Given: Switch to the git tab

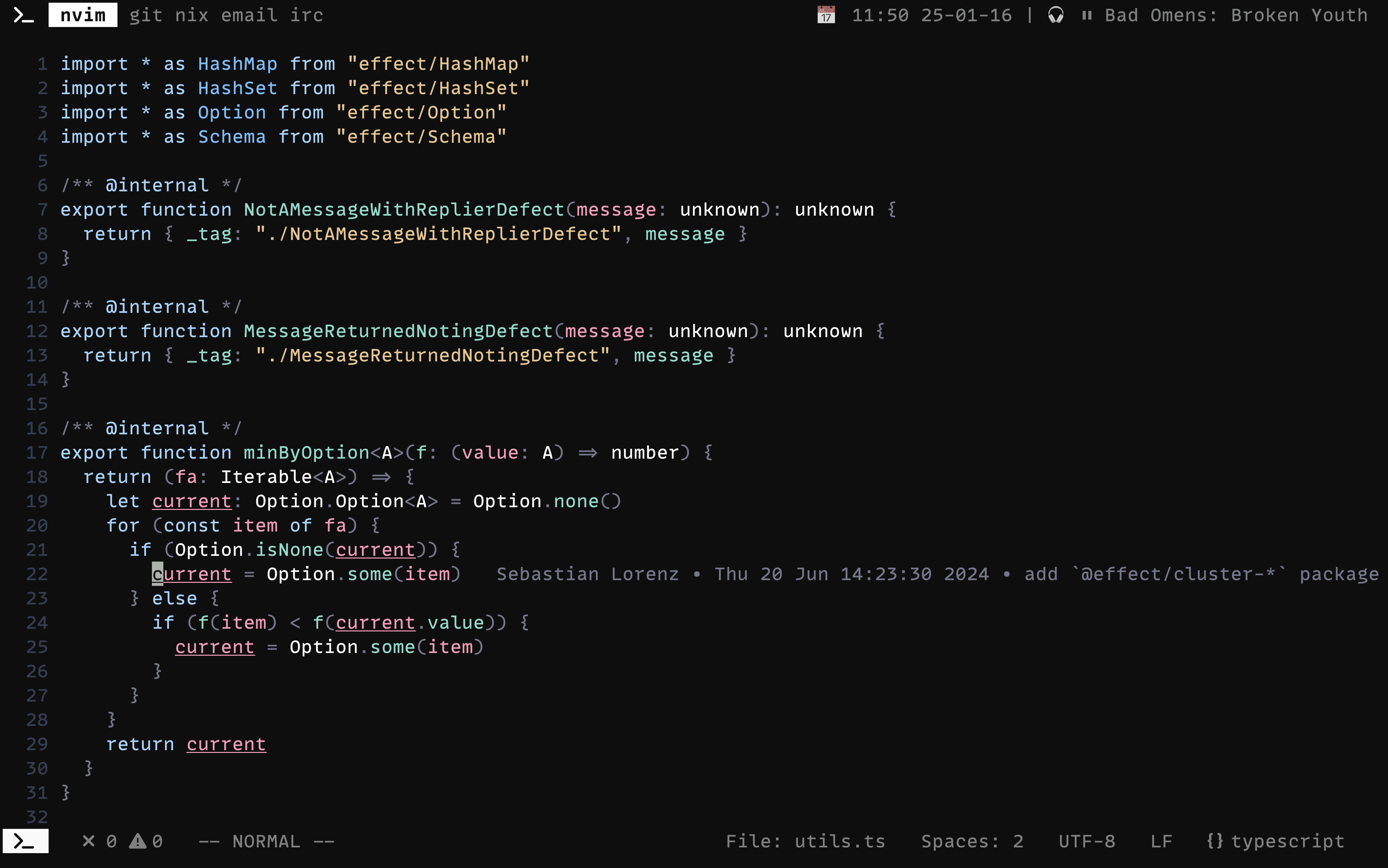Looking at the screenshot, I should 145,15.
